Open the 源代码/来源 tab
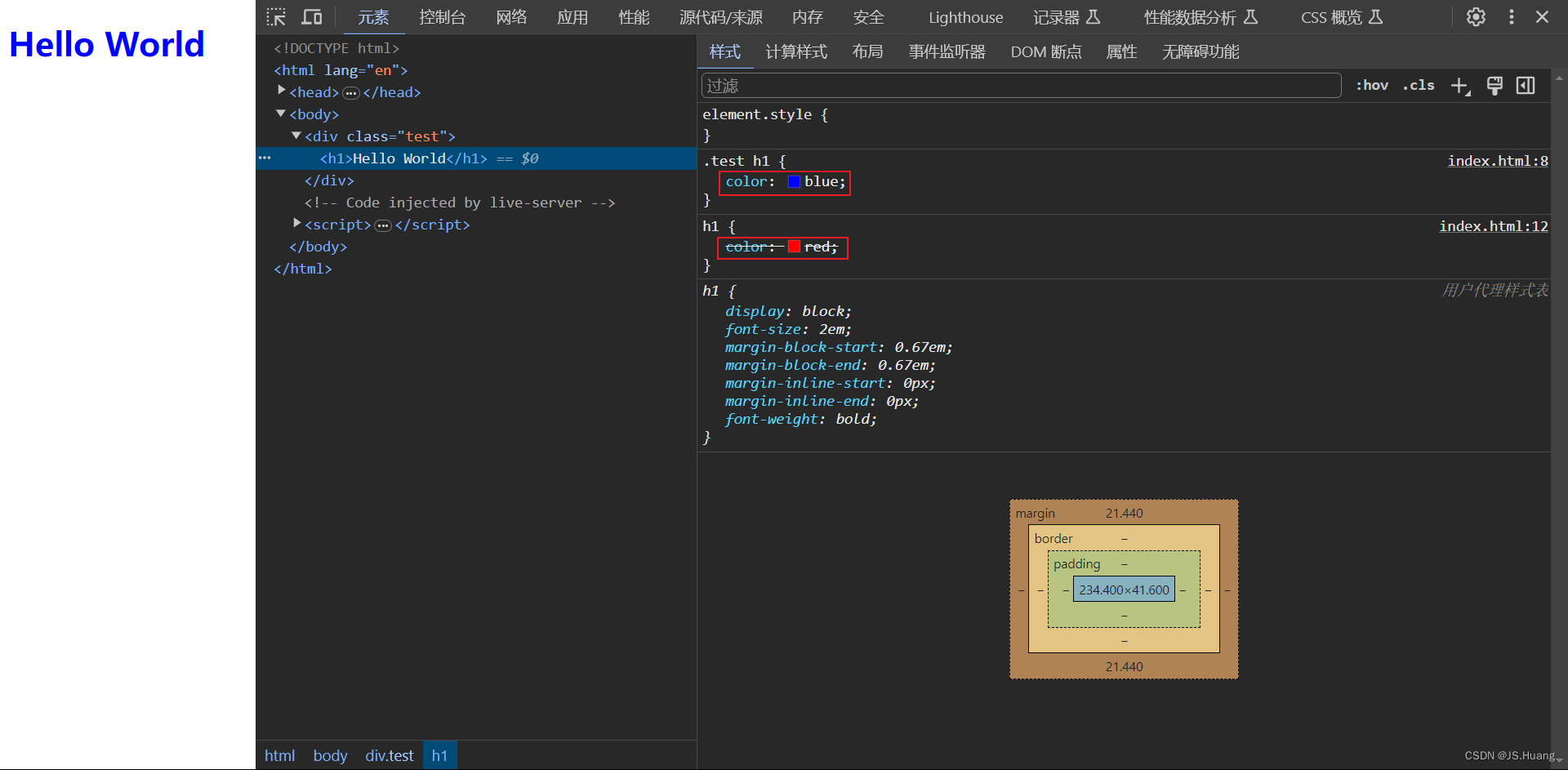1568x770 pixels. (721, 17)
